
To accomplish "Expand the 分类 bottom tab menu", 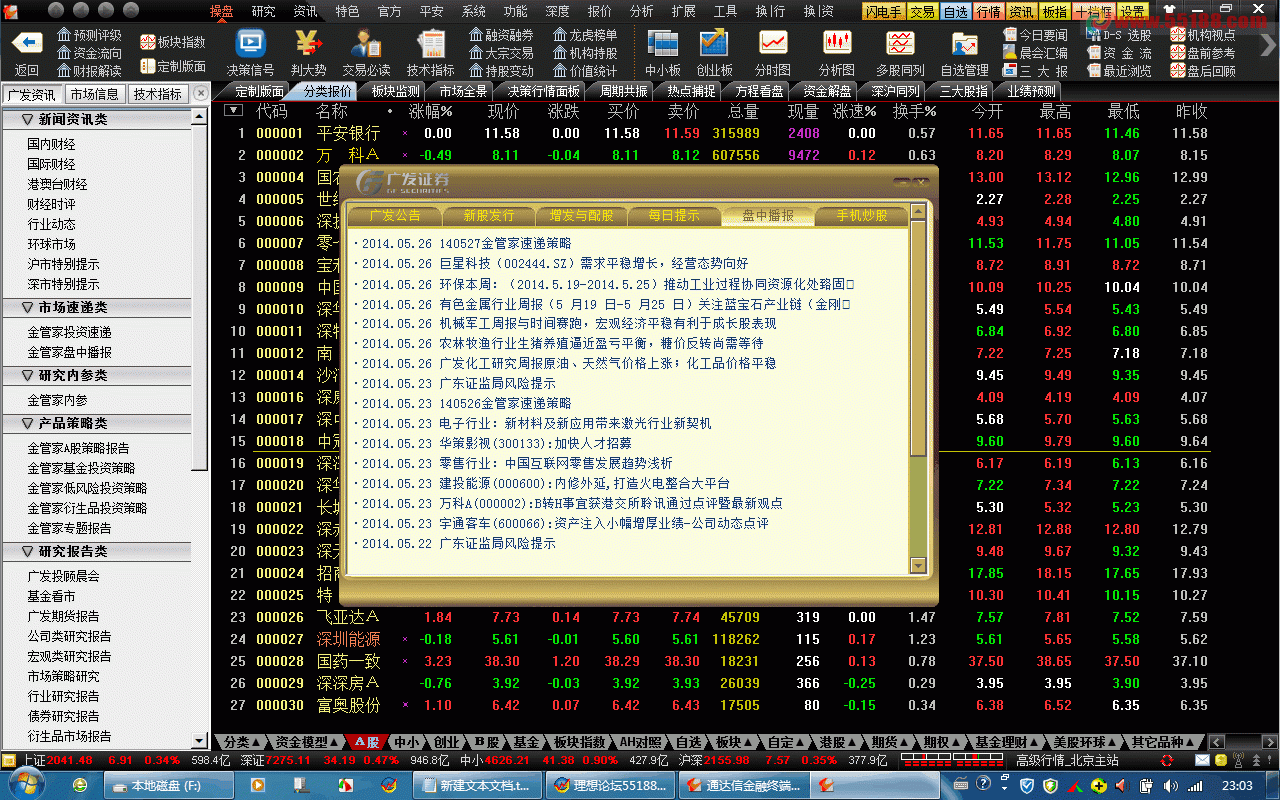I will click(242, 742).
